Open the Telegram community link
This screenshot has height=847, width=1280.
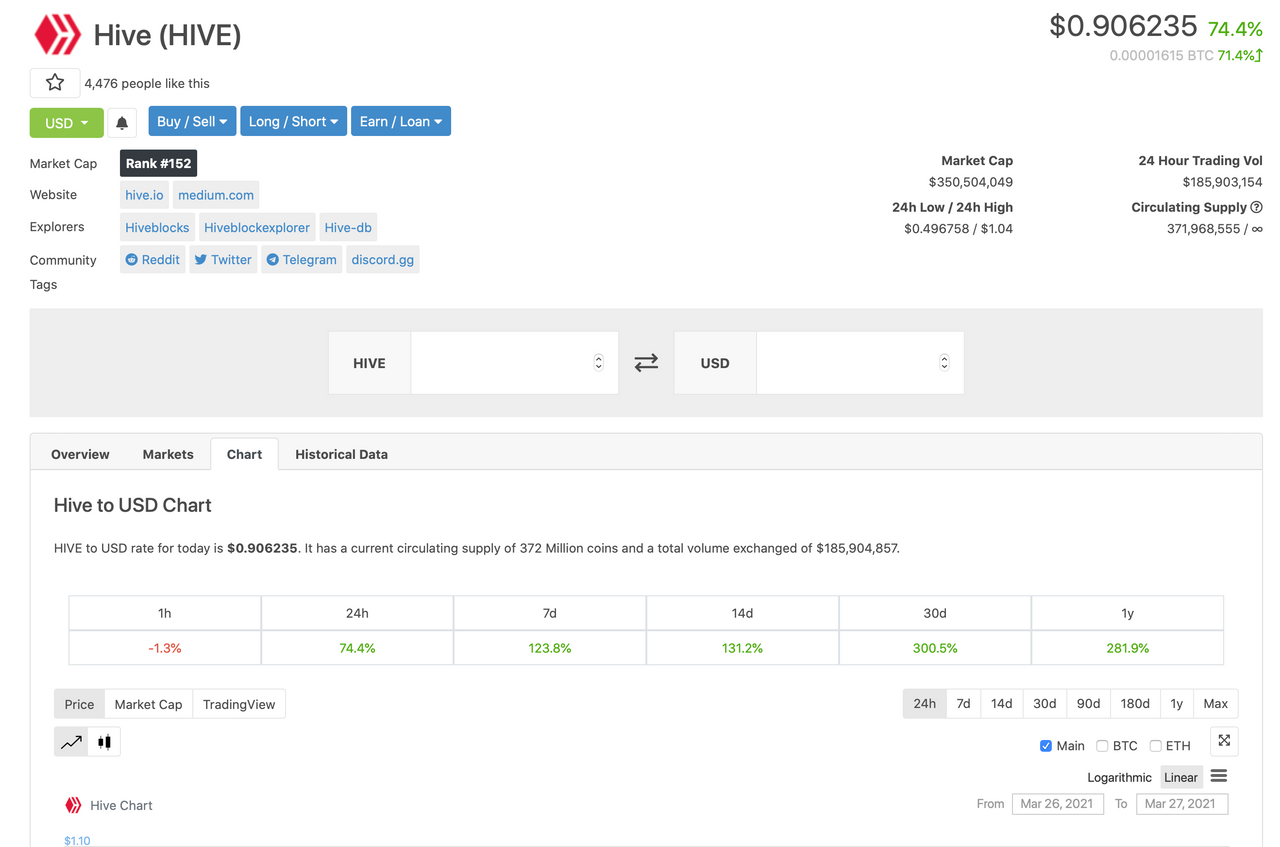click(x=301, y=259)
